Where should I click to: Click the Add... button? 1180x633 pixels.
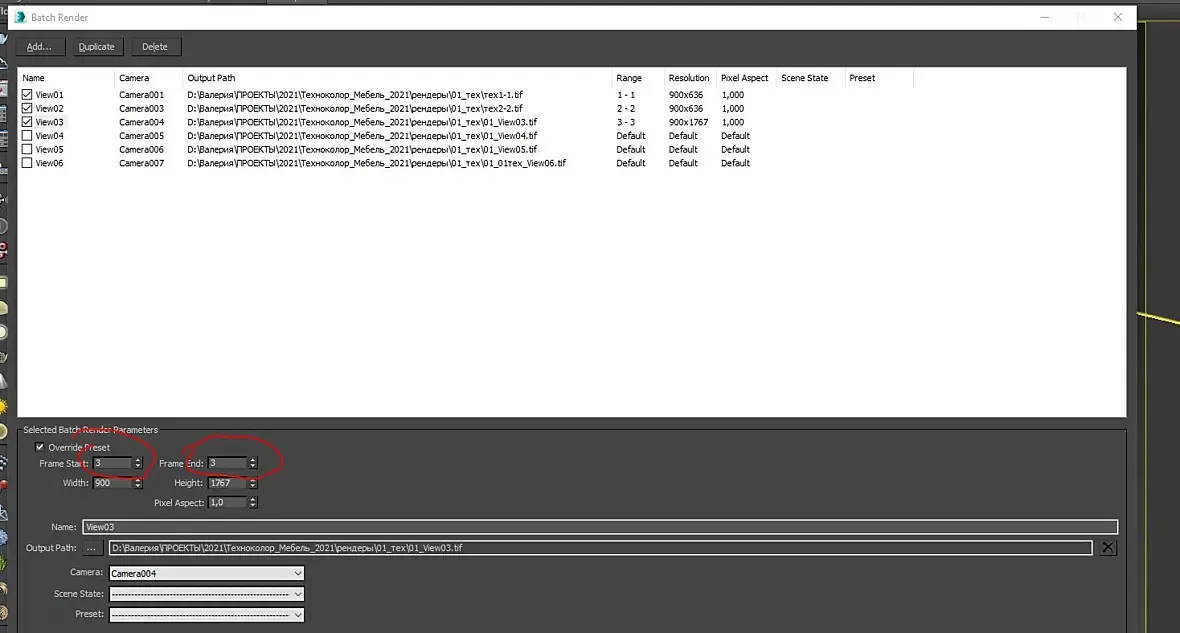click(x=39, y=47)
